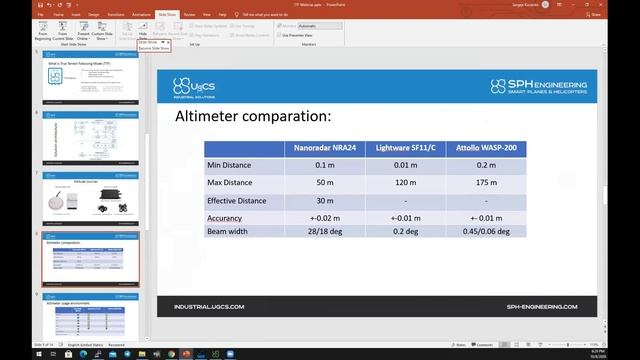Click the Attollo WASP-200 table header
The width and height of the screenshot is (640, 360).
[x=486, y=148]
